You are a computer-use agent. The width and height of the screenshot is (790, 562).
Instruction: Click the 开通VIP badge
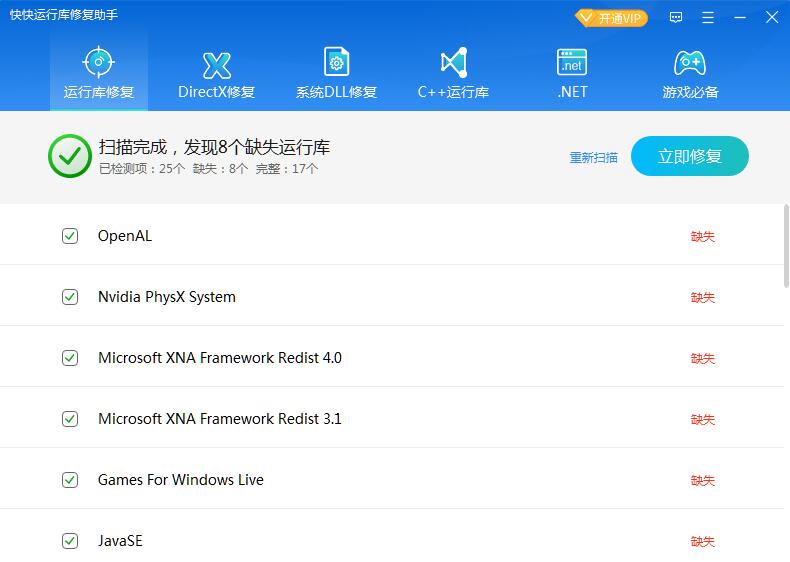point(612,18)
